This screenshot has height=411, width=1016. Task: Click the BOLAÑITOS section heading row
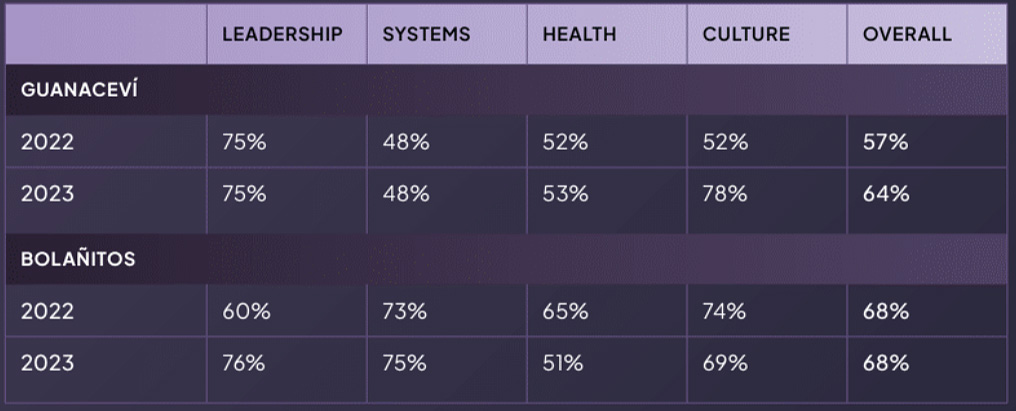coord(79,260)
